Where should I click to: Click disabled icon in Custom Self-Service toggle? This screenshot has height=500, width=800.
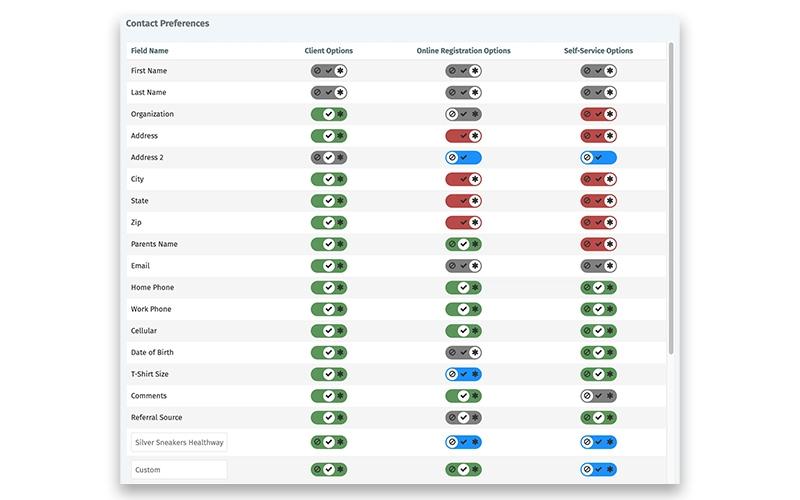[x=587, y=469]
